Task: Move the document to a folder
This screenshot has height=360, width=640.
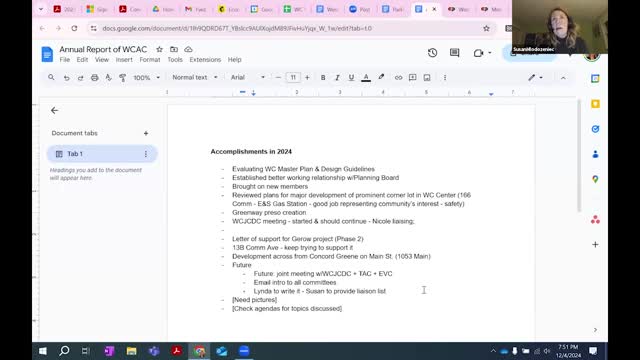Action: (174, 49)
